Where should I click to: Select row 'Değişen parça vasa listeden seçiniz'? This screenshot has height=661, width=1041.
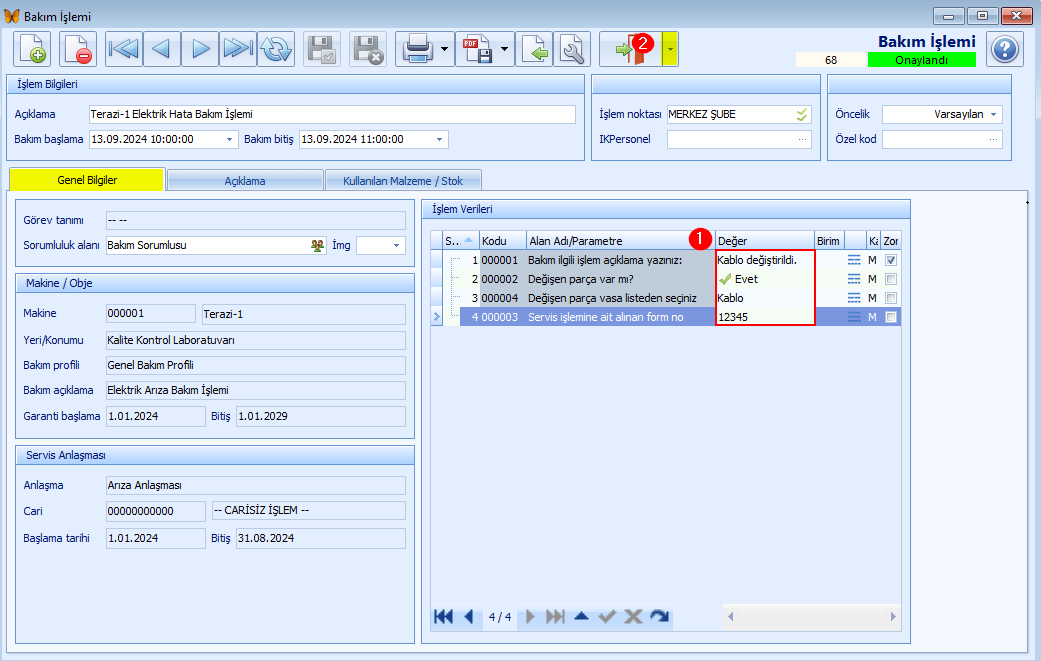(x=665, y=298)
